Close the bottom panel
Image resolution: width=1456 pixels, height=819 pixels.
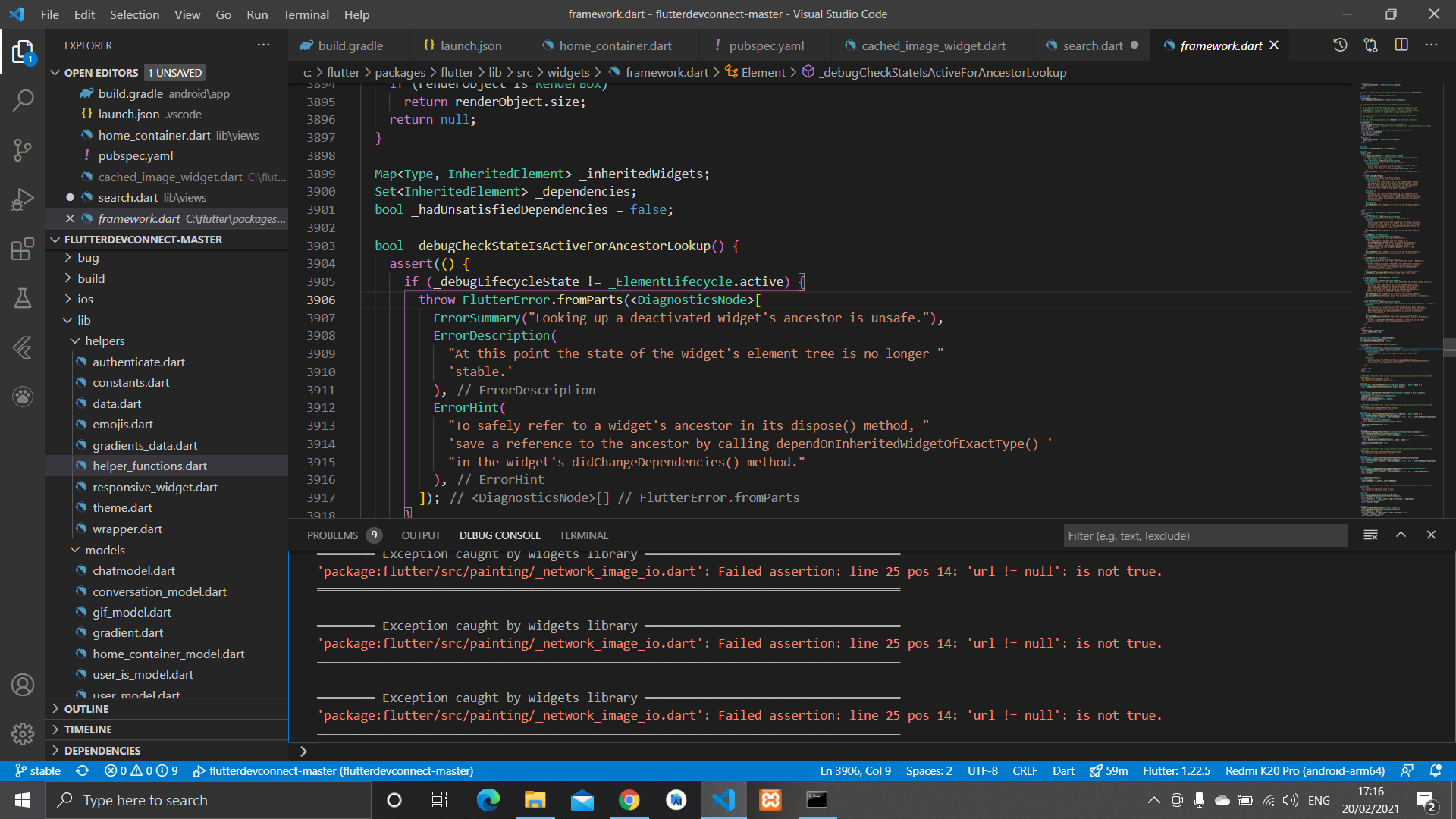click(1431, 535)
